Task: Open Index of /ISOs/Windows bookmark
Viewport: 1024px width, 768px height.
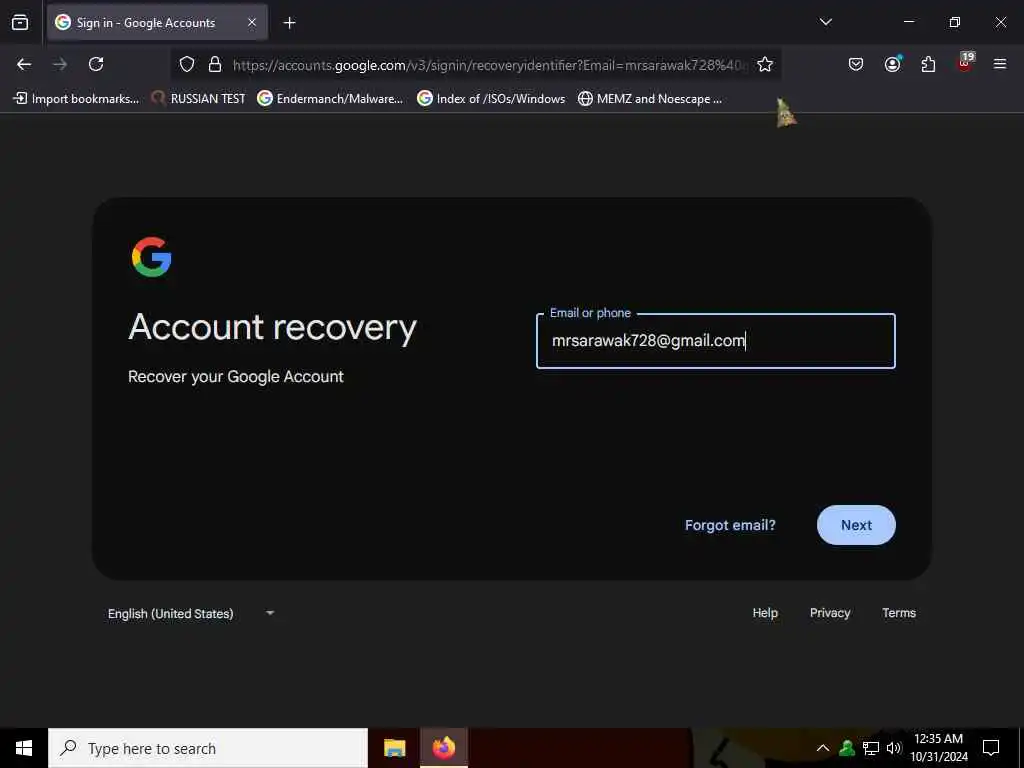Action: click(491, 99)
